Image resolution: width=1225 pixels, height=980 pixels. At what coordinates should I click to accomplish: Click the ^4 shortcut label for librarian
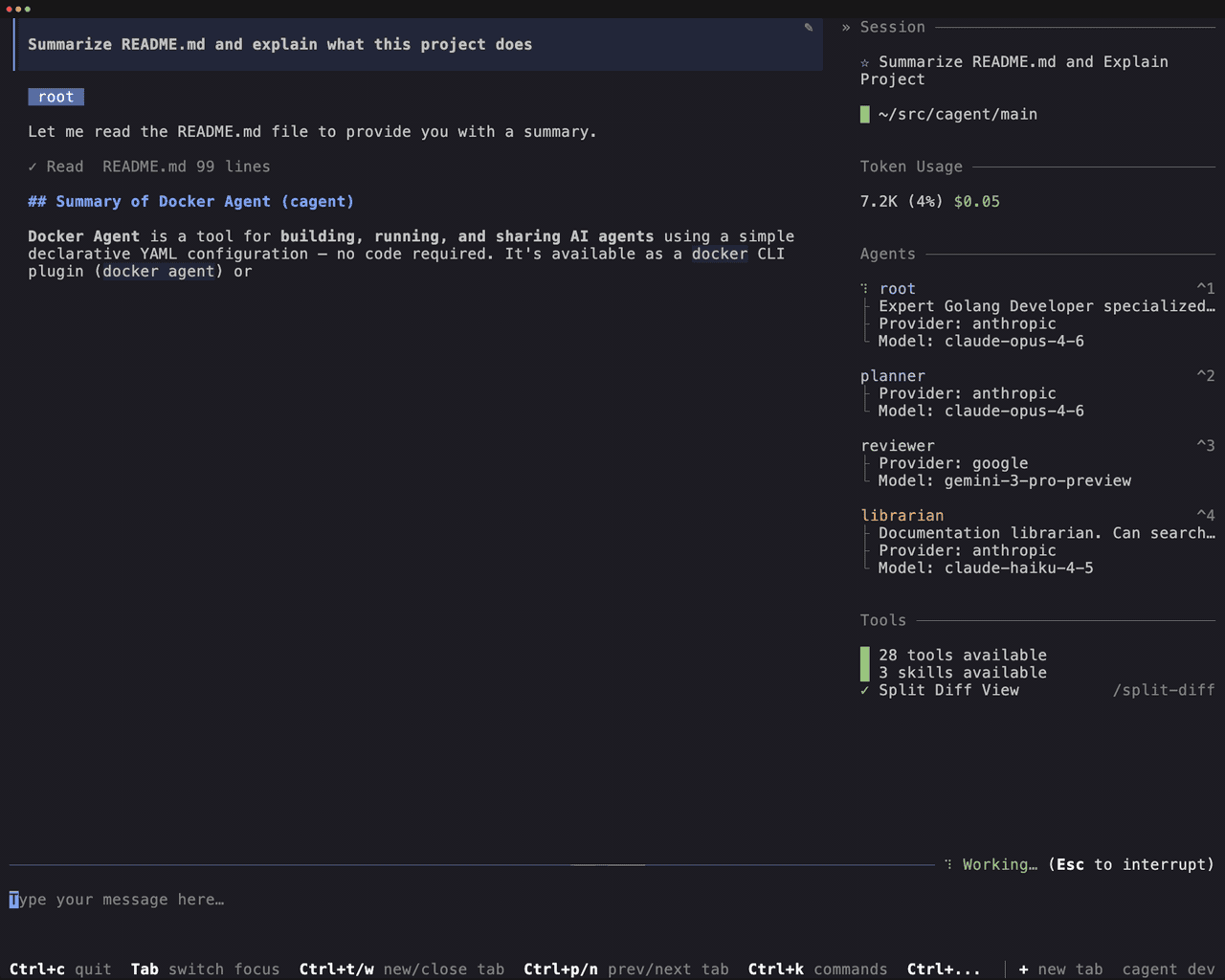(x=1205, y=516)
